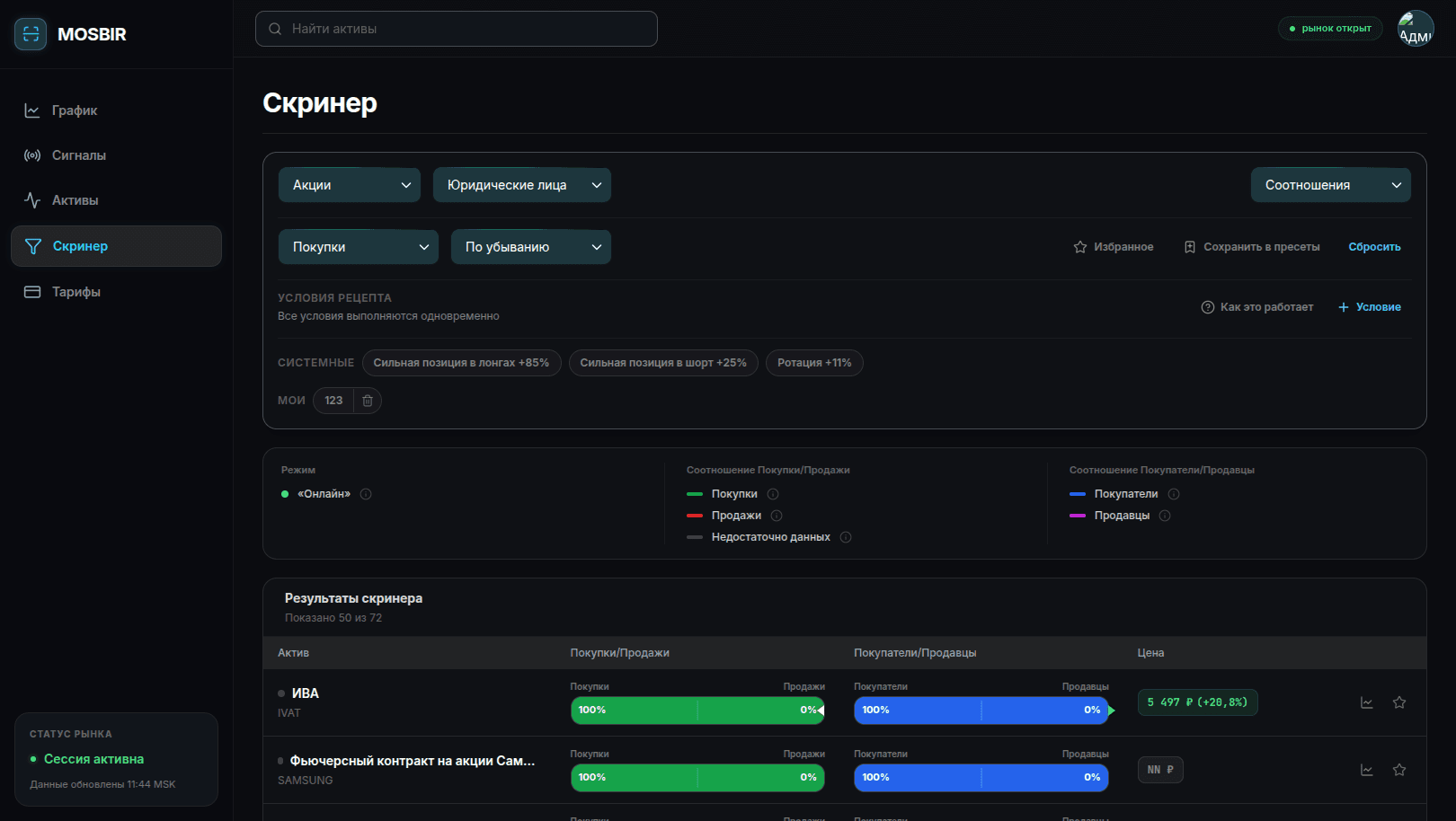The width and height of the screenshot is (1456, 821).
Task: Click the Актив column header
Action: click(x=293, y=653)
